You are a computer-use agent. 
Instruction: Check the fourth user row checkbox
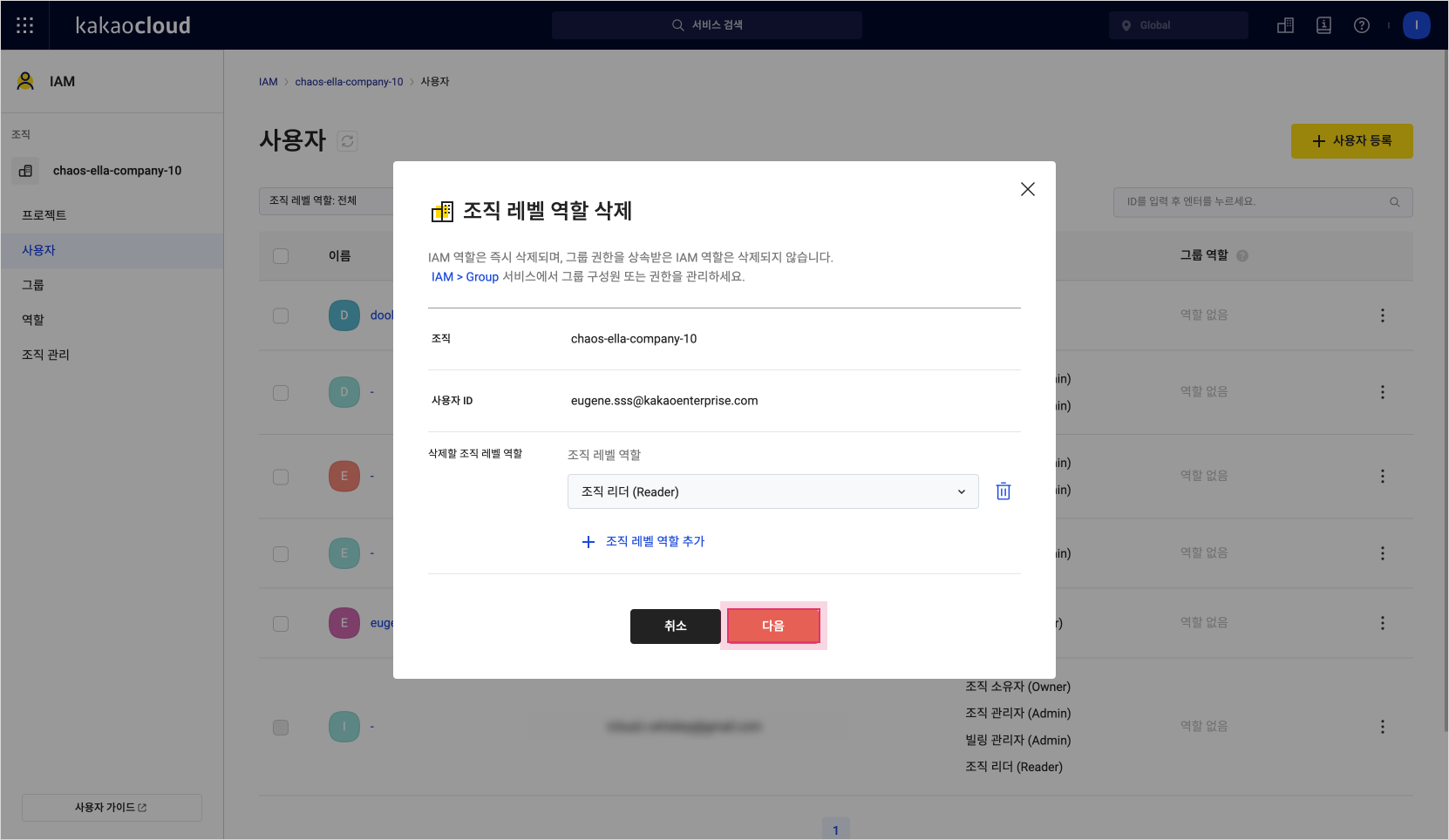281,554
